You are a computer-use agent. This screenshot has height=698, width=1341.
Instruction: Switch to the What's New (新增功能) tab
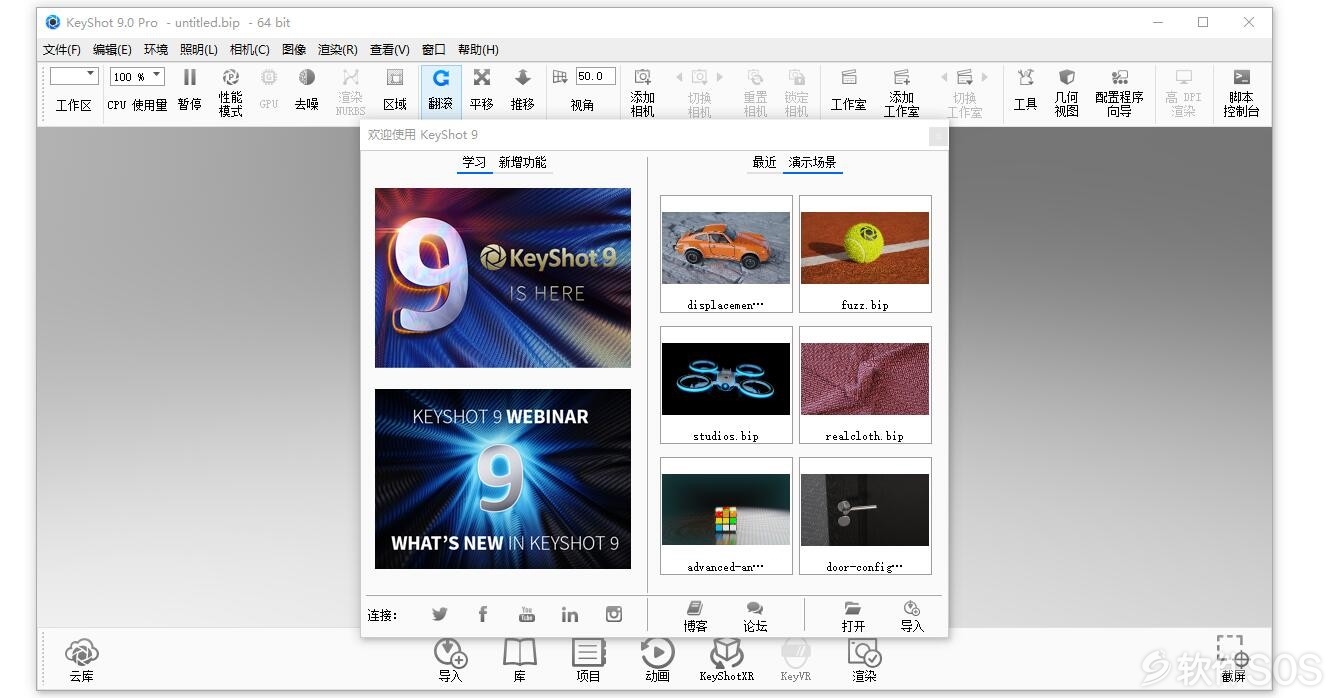(x=523, y=162)
